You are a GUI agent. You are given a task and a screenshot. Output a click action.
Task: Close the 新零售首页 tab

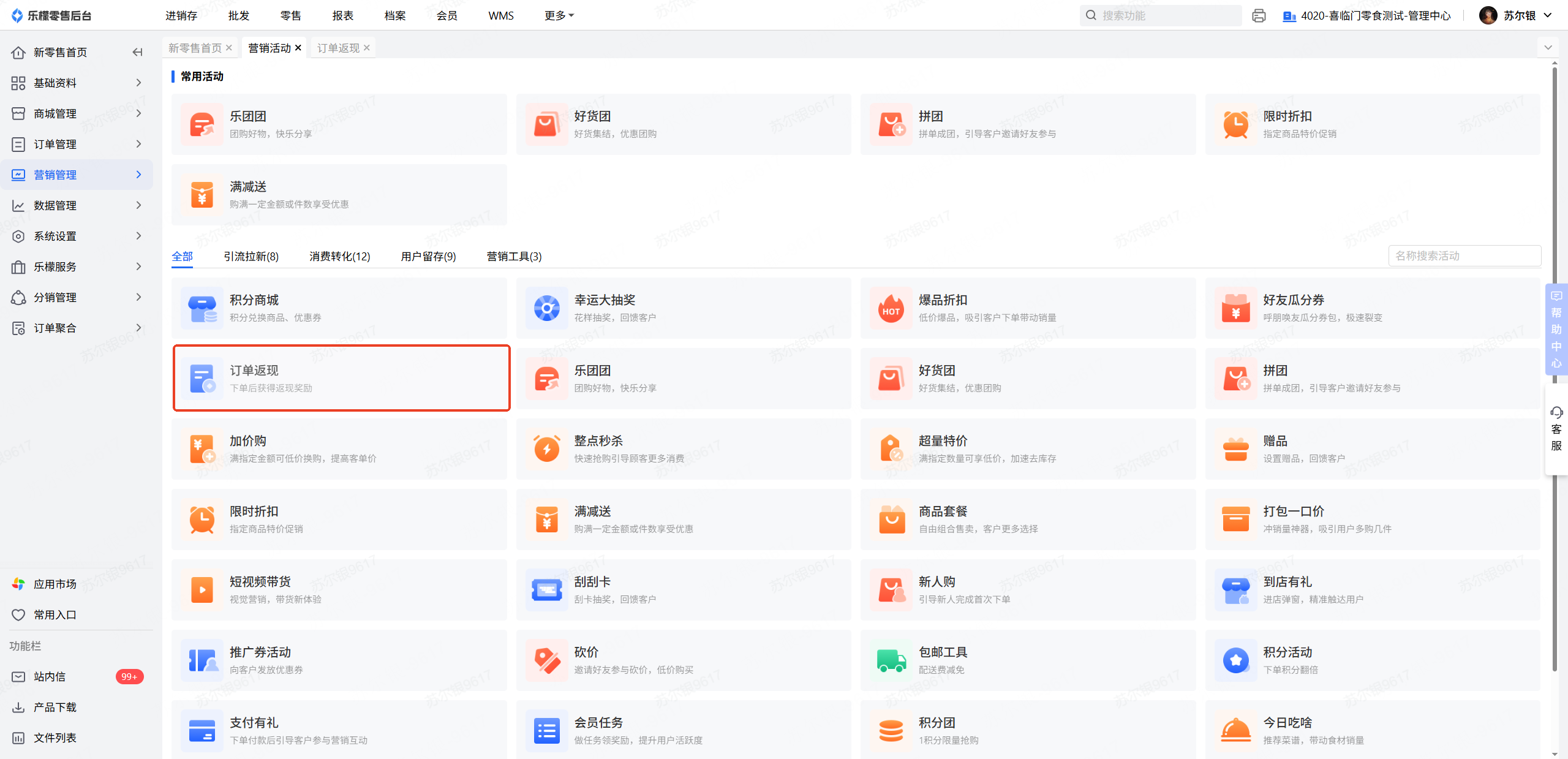(229, 48)
